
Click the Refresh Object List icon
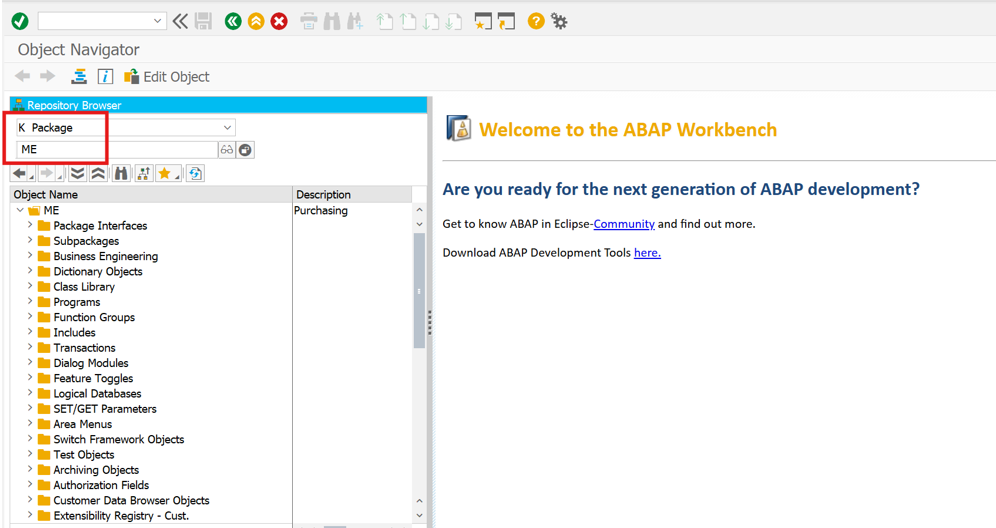click(196, 173)
